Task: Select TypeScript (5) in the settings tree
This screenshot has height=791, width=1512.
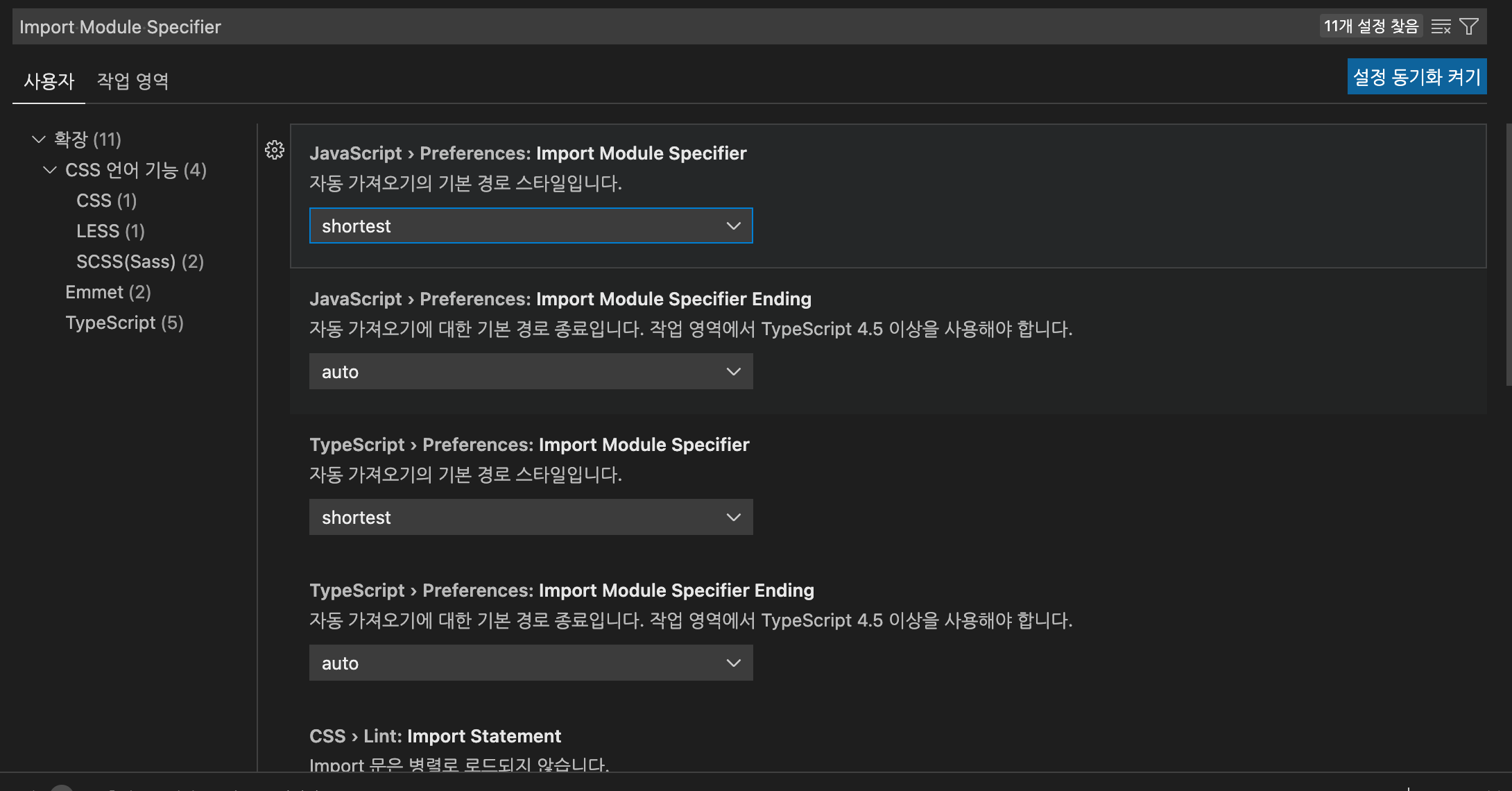Action: pyautogui.click(x=124, y=323)
